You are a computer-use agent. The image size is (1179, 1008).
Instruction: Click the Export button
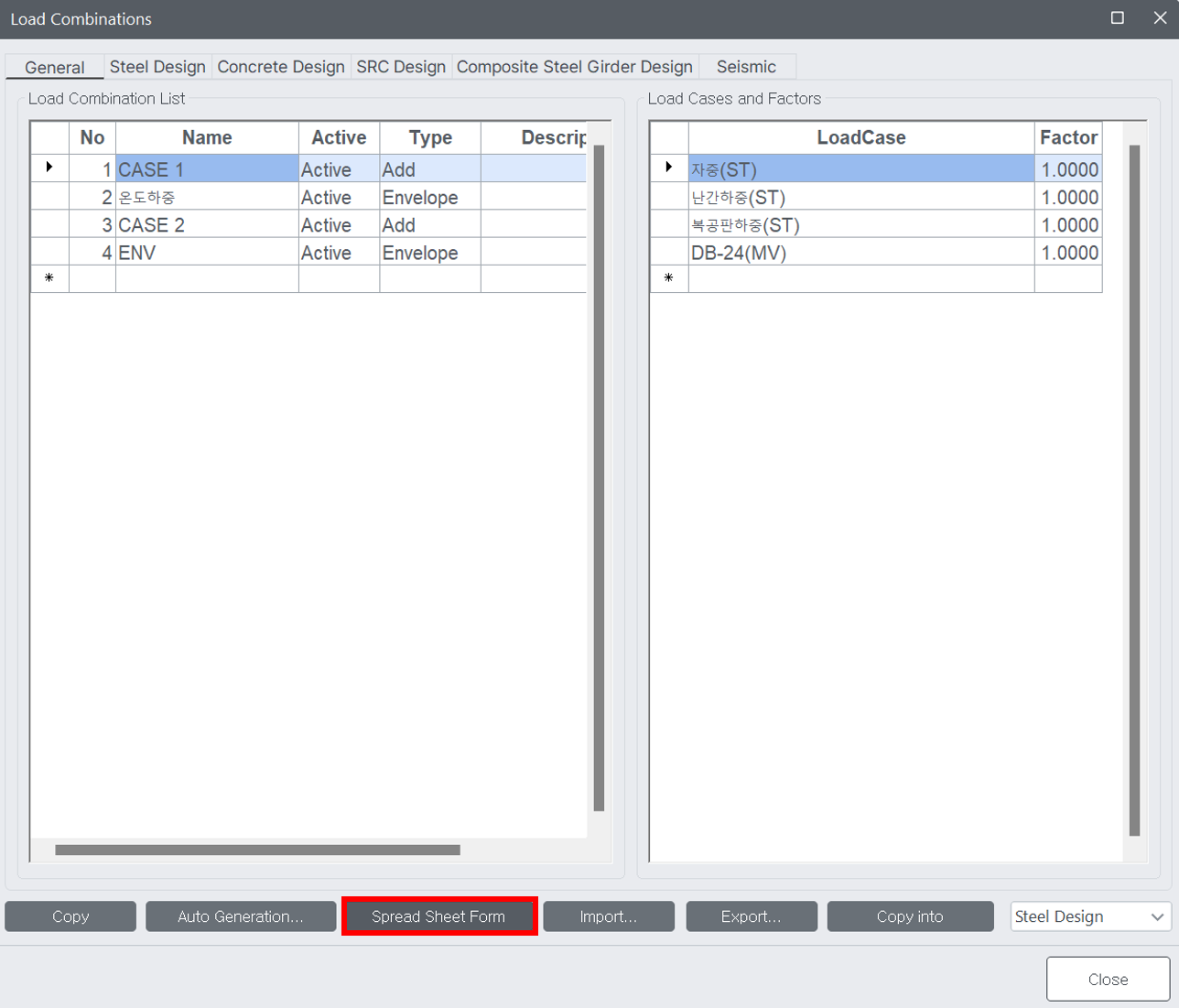coord(752,916)
